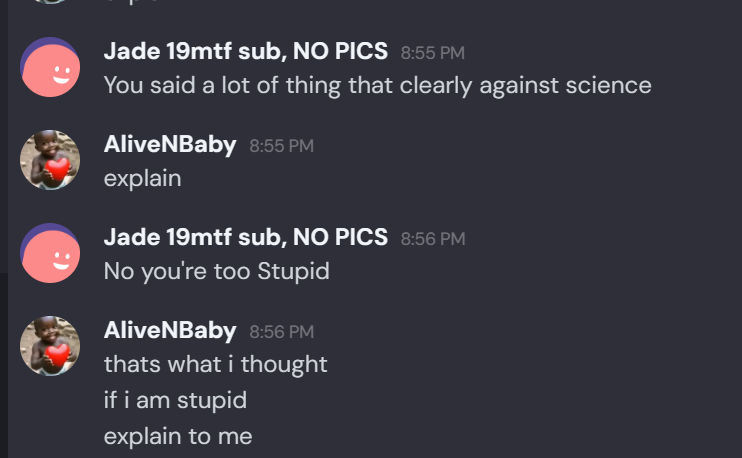Click the 8:56 PM timestamp next to Jade

pyautogui.click(x=432, y=239)
